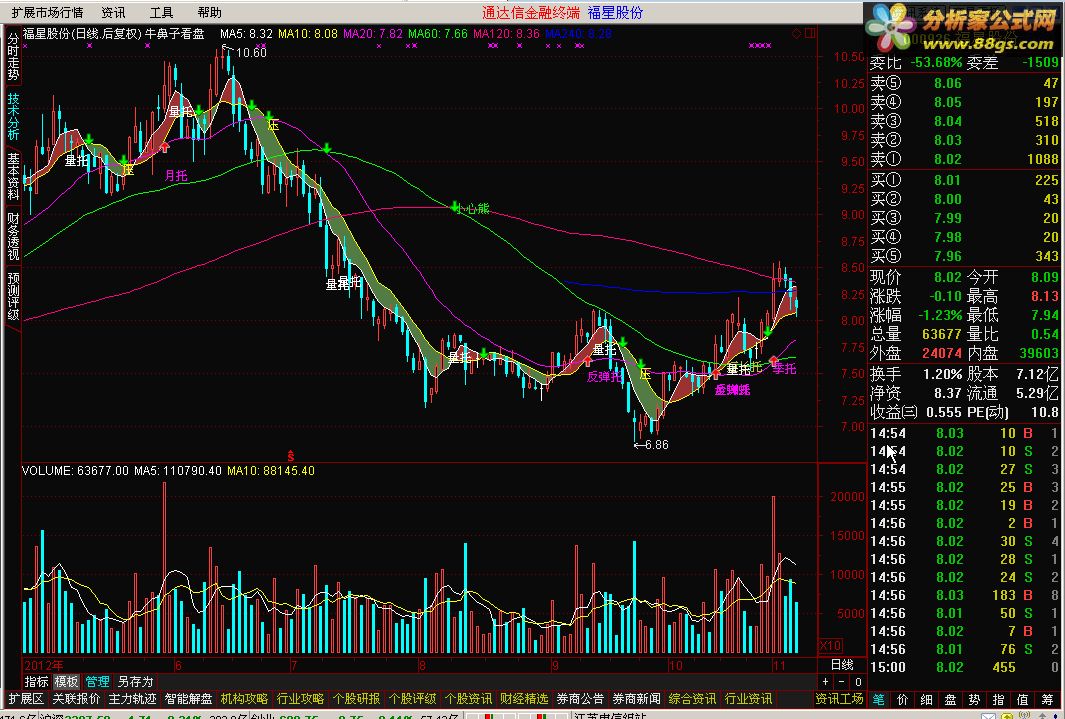Image resolution: width=1065 pixels, height=719 pixels.
Task: Select the 筹 tab in quote panel
Action: (1047, 699)
